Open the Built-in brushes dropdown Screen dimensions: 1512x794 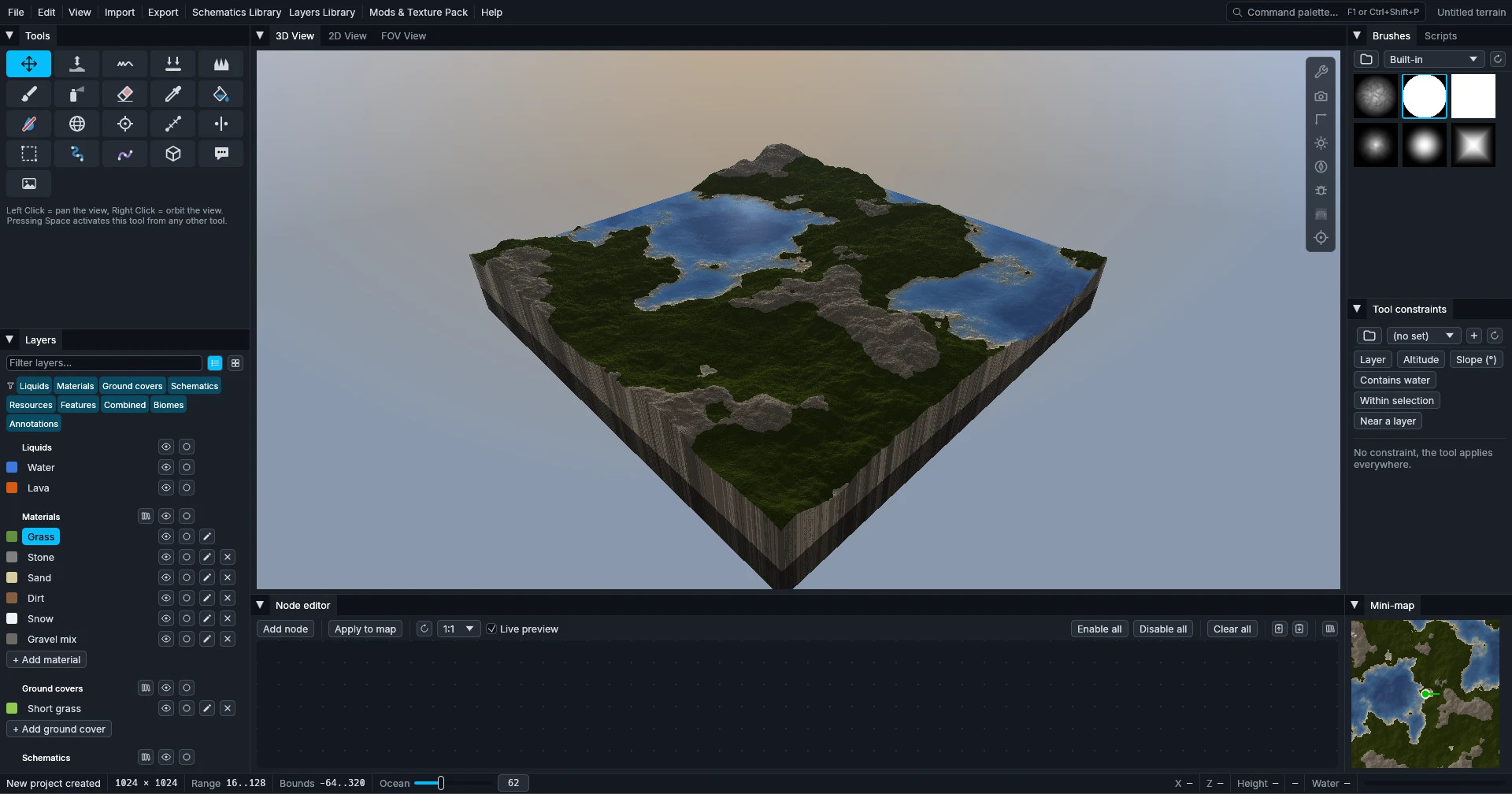tap(1433, 59)
